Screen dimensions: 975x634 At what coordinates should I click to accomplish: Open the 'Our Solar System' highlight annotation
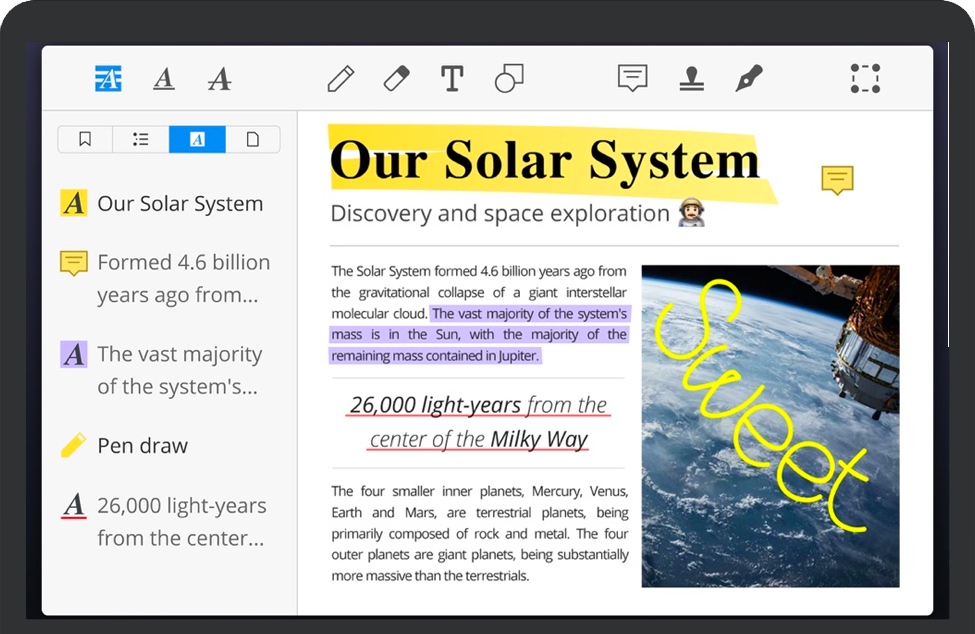coord(180,204)
